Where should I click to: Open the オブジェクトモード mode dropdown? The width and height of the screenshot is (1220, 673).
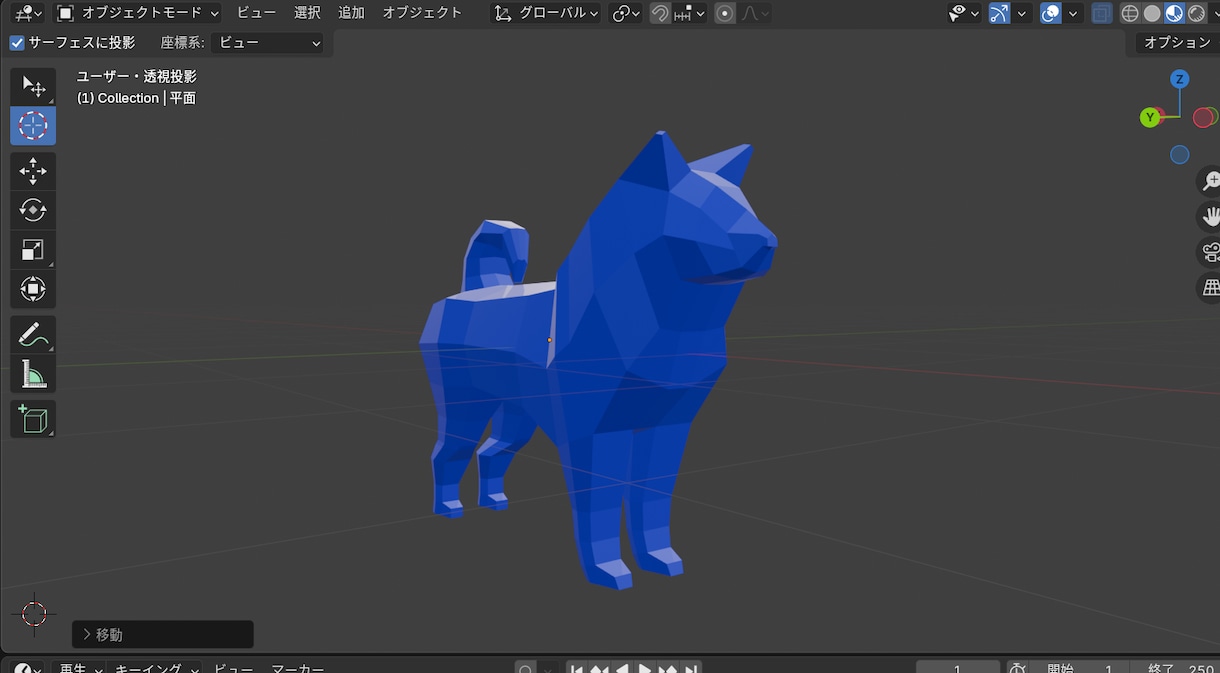[x=137, y=13]
